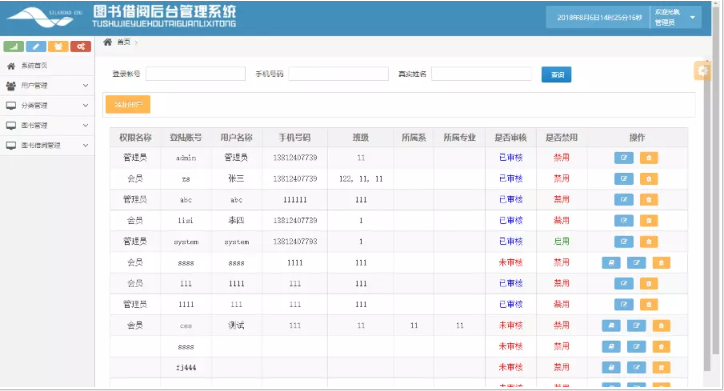The width and height of the screenshot is (724, 391).
Task: Click the blue 查询 search button
Action: [556, 74]
